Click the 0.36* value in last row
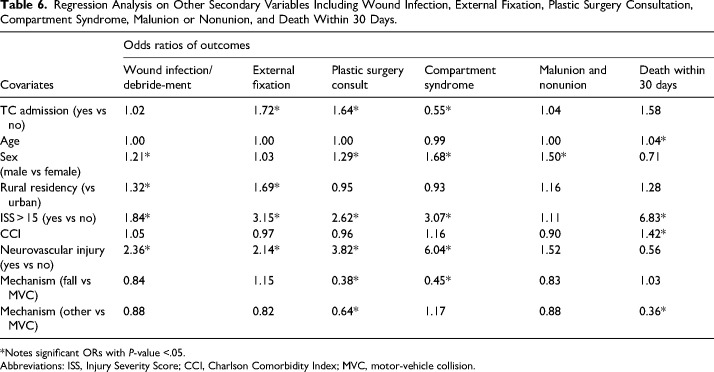 click(x=653, y=311)
